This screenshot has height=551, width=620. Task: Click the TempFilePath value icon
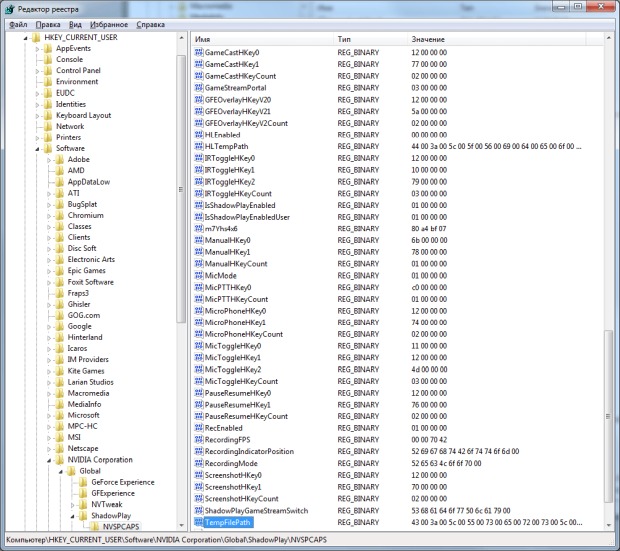(x=198, y=522)
